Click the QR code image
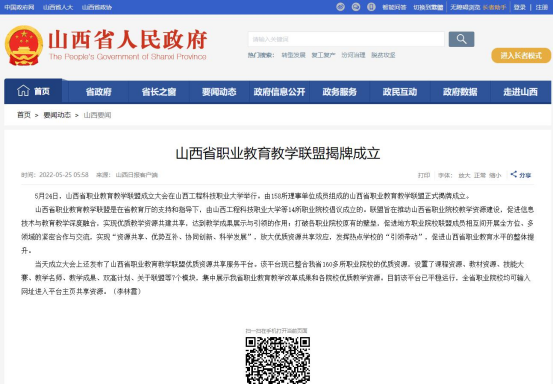The width and height of the screenshot is (553, 385). [x=278, y=360]
